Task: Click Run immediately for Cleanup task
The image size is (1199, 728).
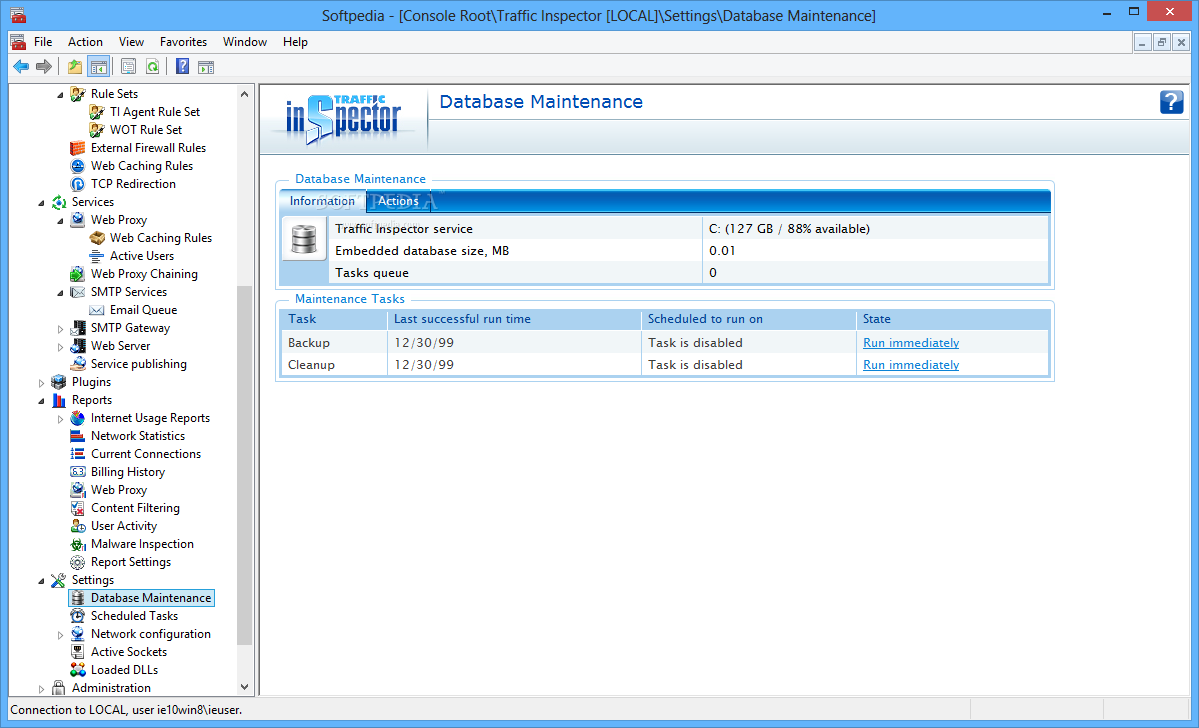Action: (x=911, y=365)
